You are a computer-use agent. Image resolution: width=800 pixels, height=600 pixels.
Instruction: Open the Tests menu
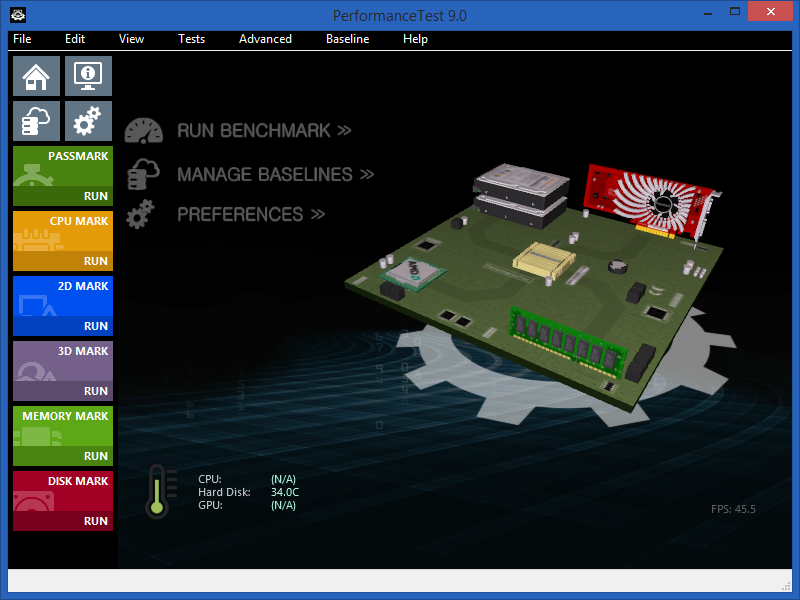click(191, 39)
